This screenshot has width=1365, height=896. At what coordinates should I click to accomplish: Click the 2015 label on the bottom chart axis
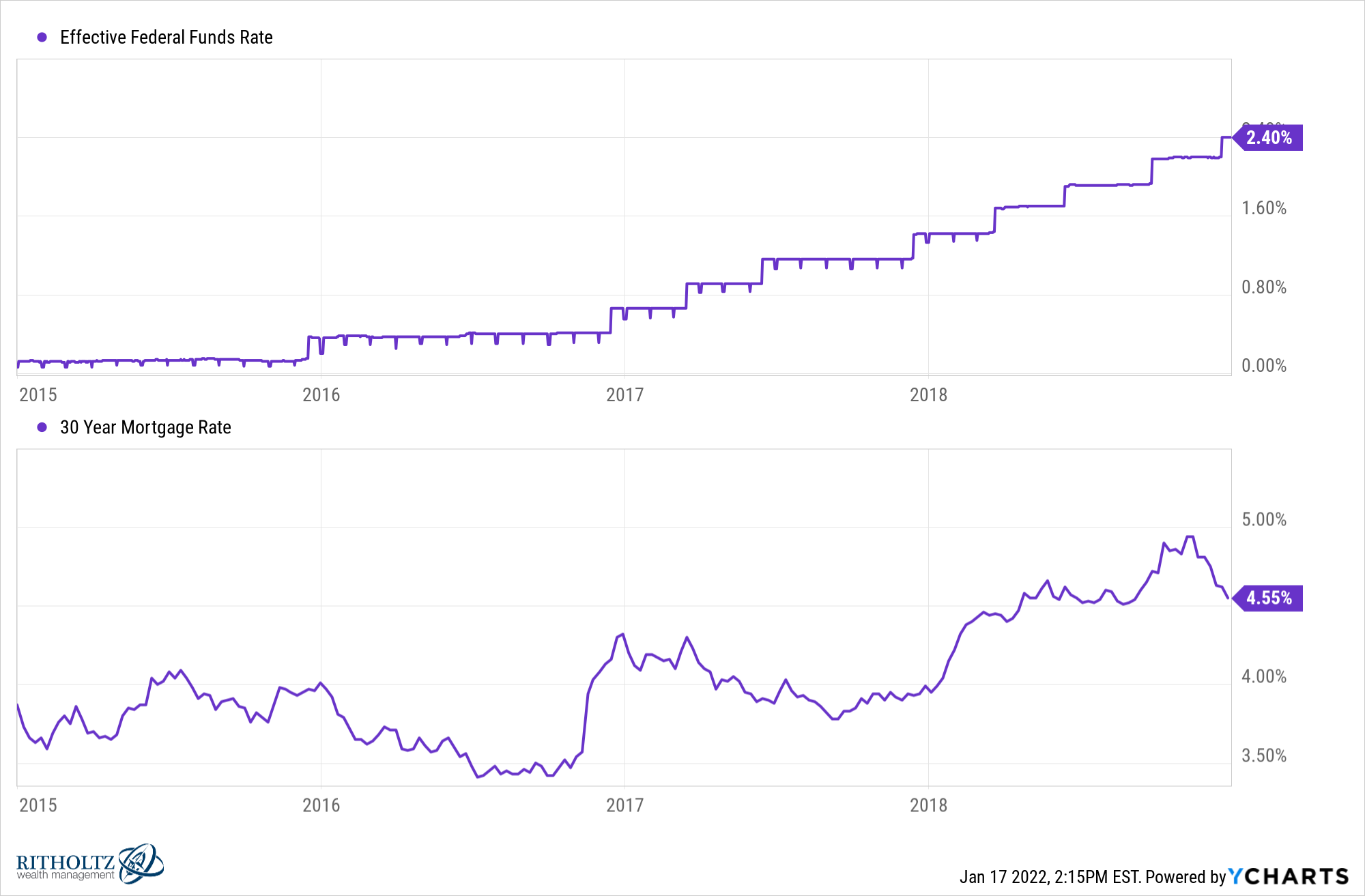38,805
